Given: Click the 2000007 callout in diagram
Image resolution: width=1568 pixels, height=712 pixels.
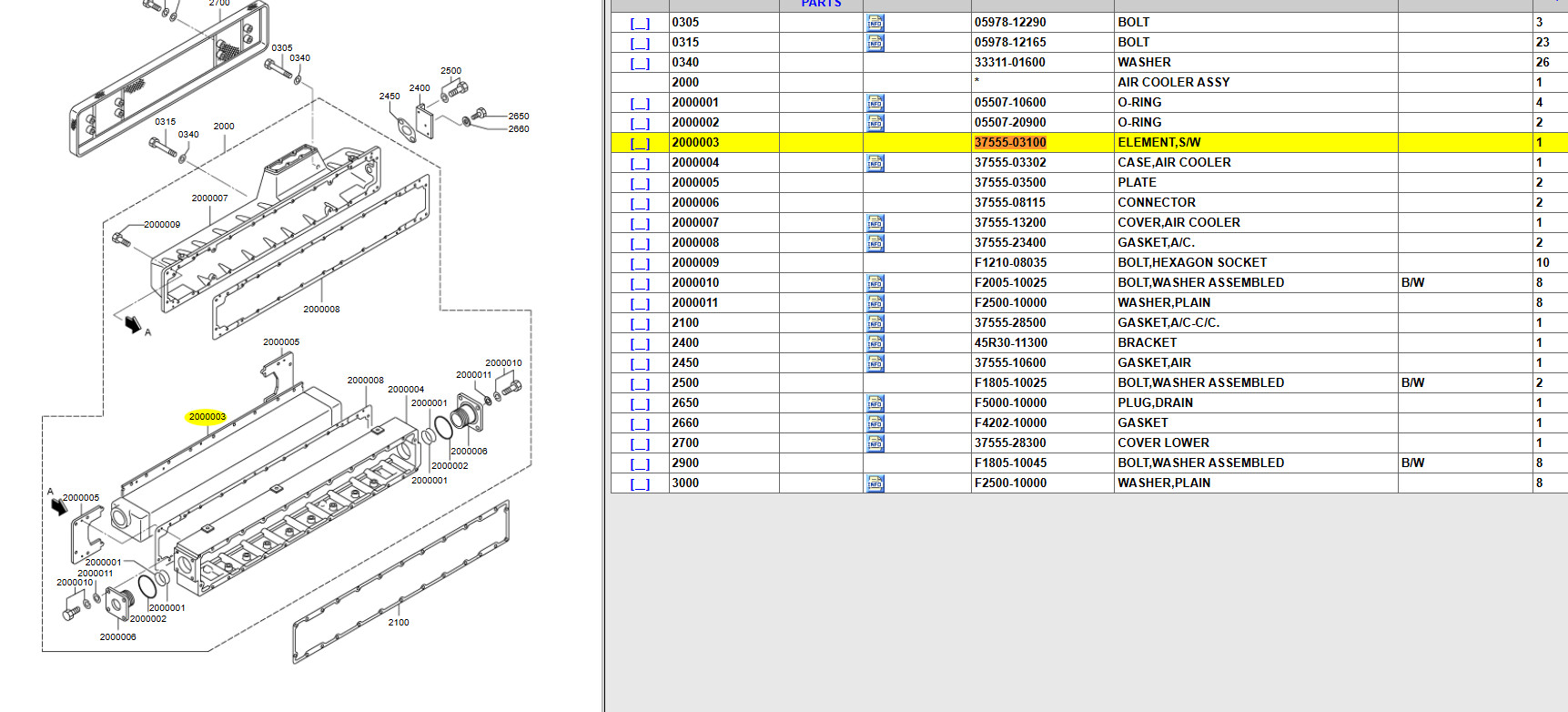Looking at the screenshot, I should click(209, 198).
